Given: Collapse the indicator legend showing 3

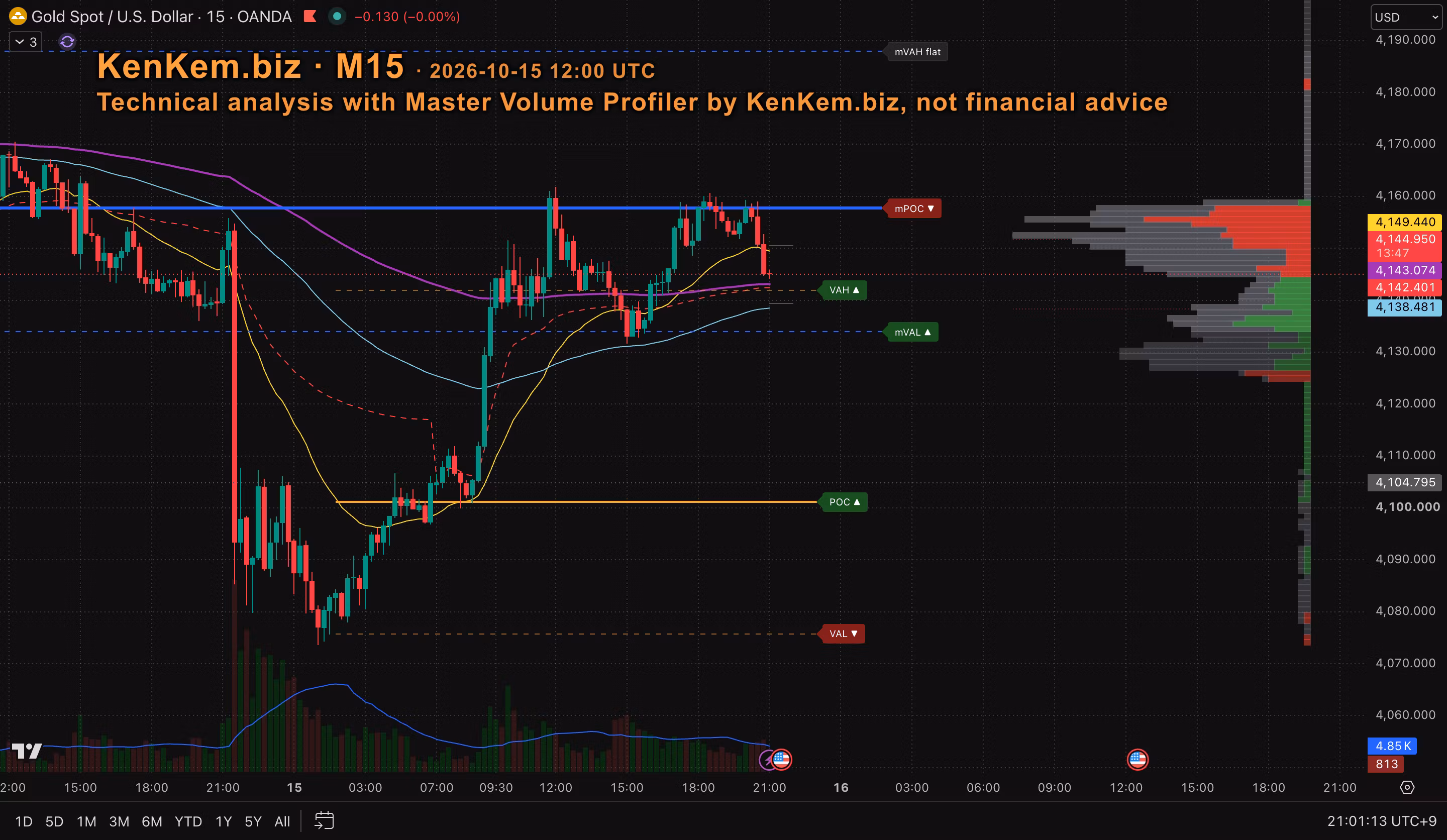Looking at the screenshot, I should click(x=26, y=42).
